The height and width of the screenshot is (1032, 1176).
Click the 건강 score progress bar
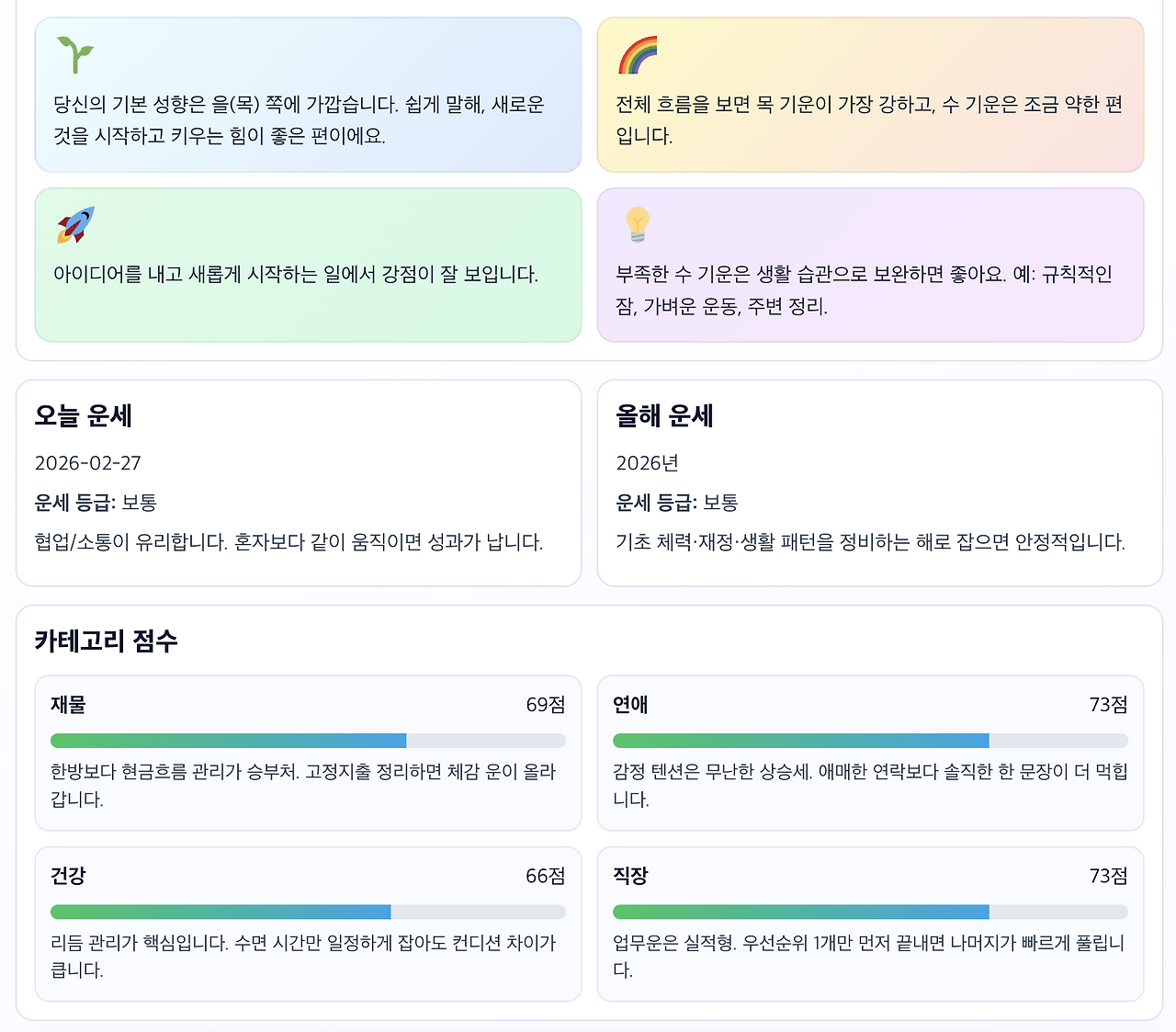308,912
